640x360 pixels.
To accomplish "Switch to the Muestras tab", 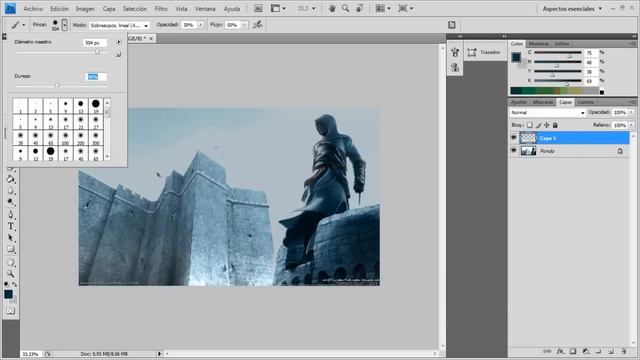I will pyautogui.click(x=539, y=44).
